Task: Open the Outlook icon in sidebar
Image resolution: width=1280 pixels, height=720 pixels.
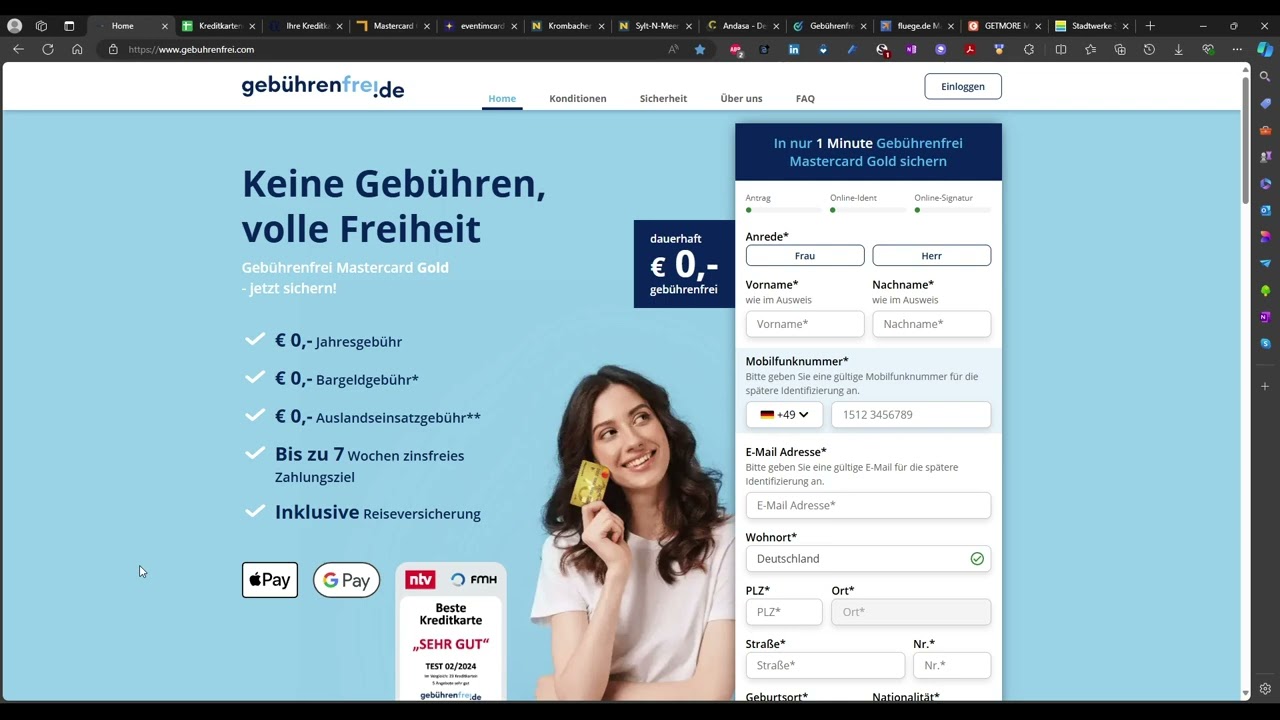Action: tap(1265, 210)
